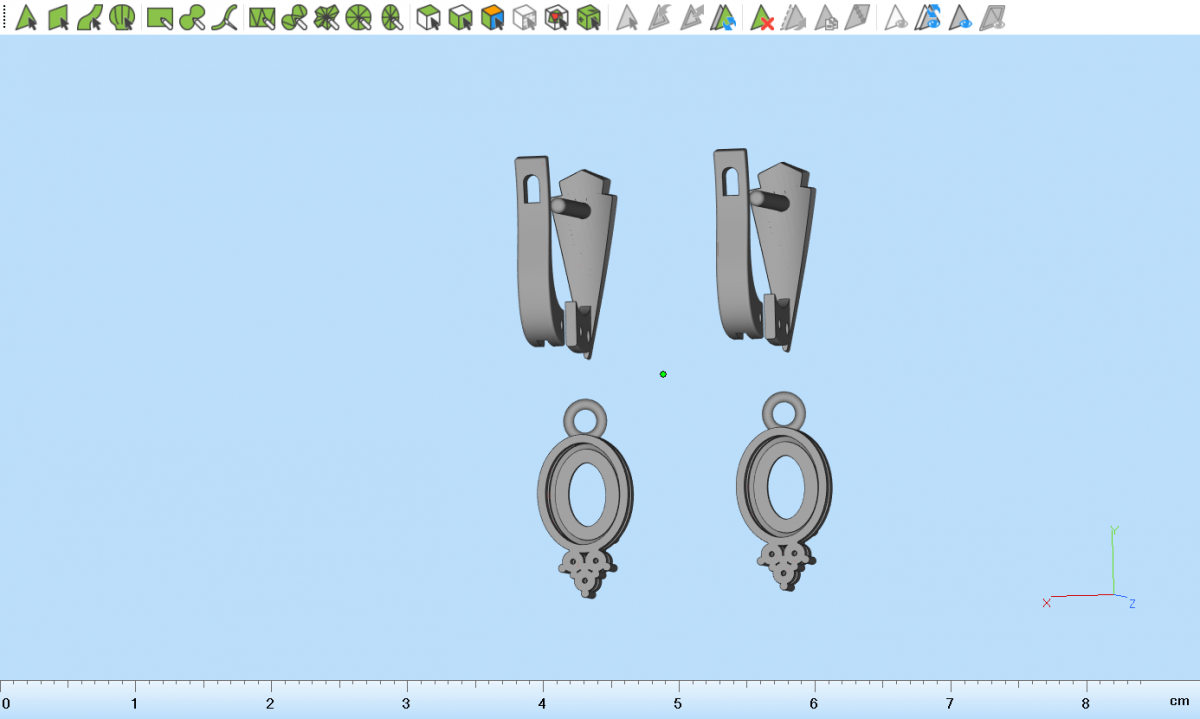Click the green origin point in viewport
The width and height of the screenshot is (1200, 719).
pos(663,374)
